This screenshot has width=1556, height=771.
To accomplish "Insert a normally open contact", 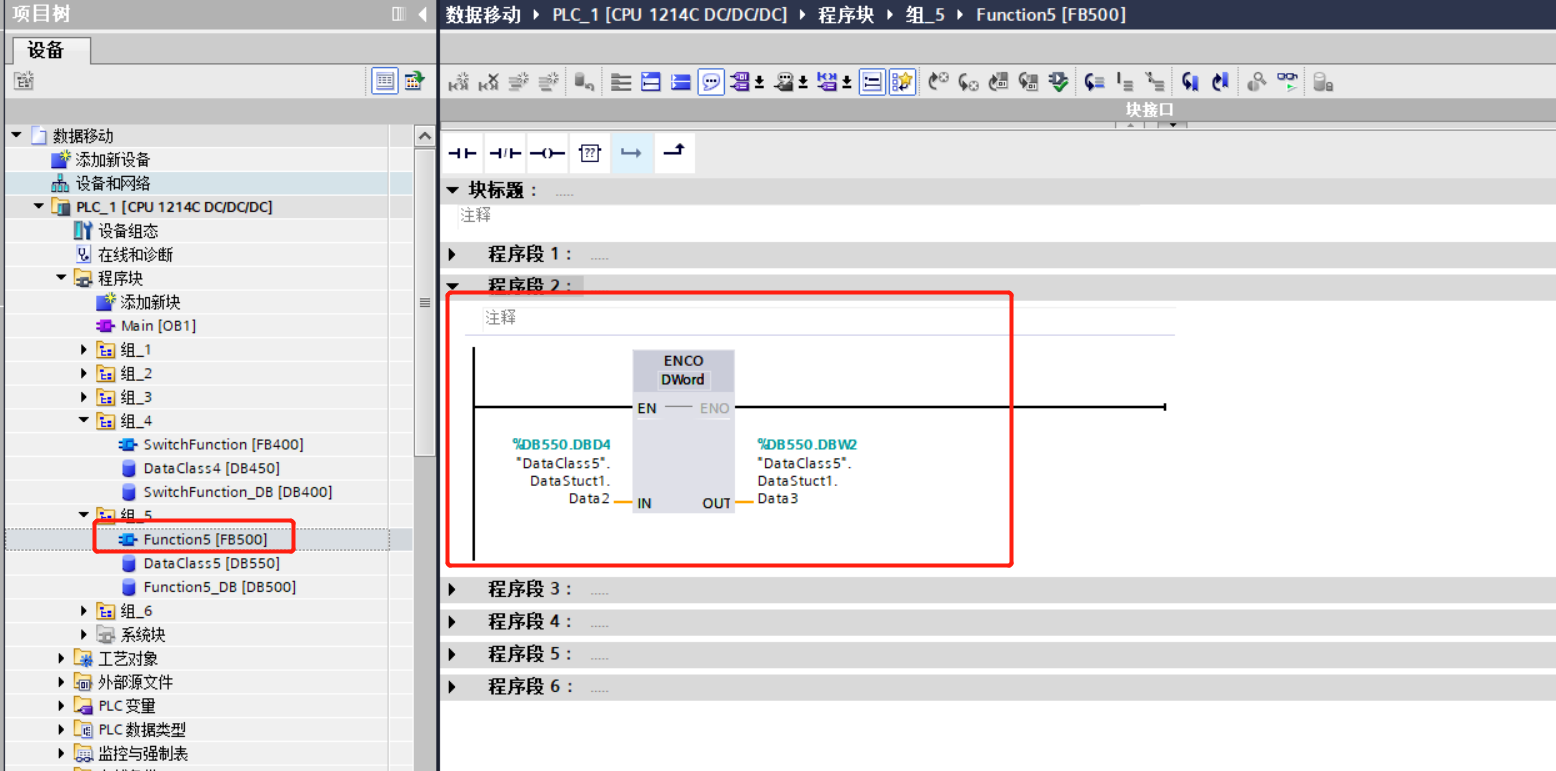I will click(462, 153).
